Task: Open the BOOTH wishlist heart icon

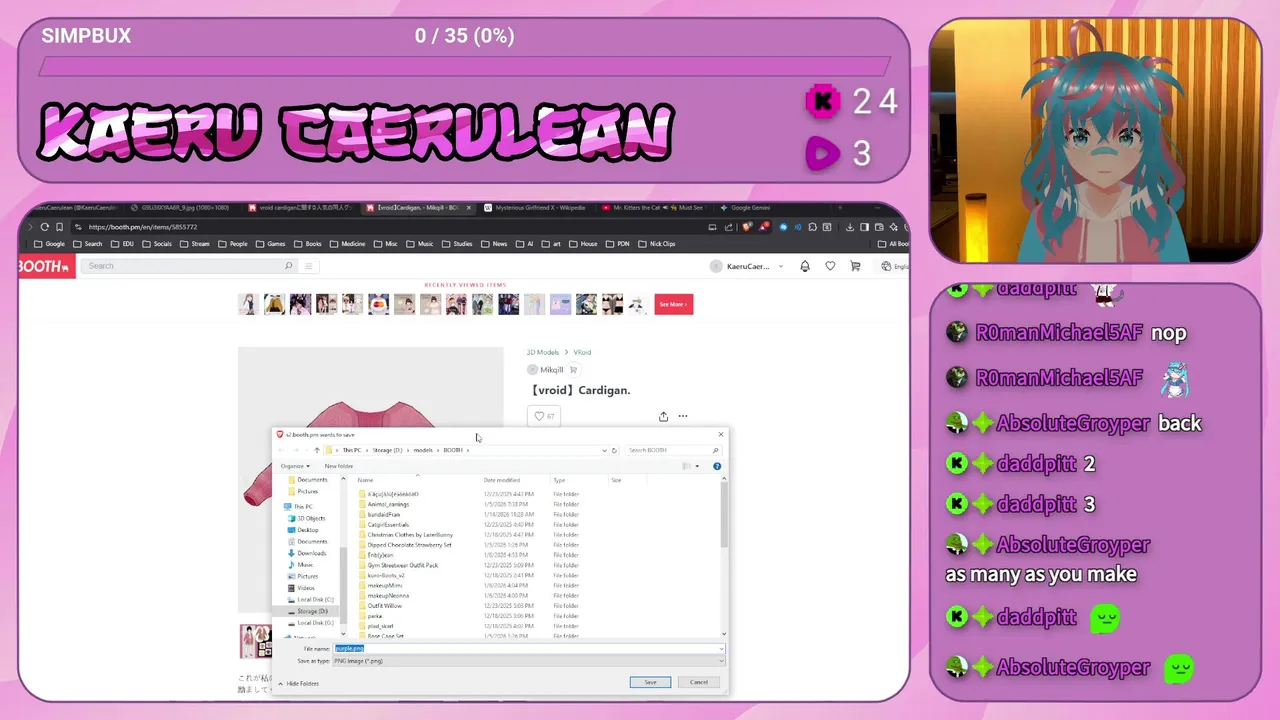Action: tap(830, 266)
